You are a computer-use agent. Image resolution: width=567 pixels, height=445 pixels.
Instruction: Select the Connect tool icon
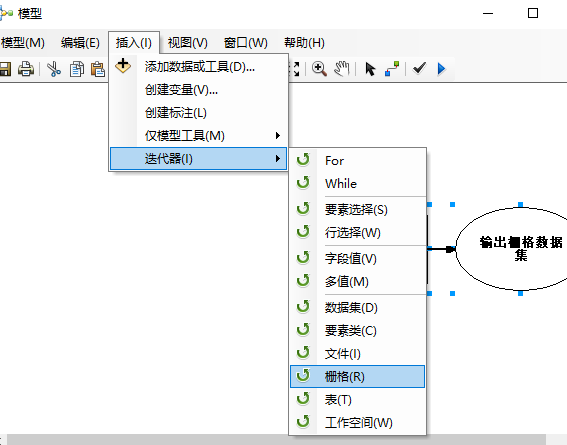tap(392, 69)
